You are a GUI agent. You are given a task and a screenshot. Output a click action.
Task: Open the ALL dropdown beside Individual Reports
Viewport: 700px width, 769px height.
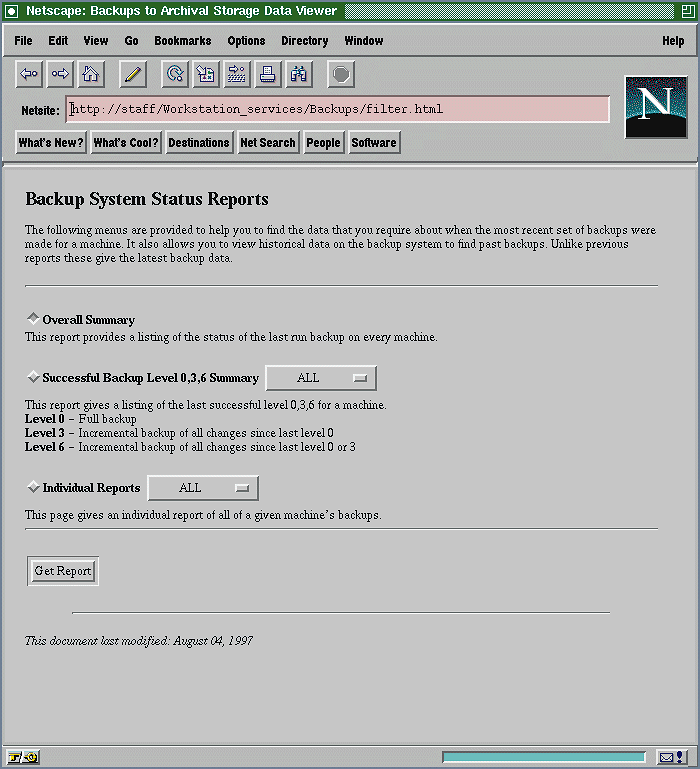(202, 488)
